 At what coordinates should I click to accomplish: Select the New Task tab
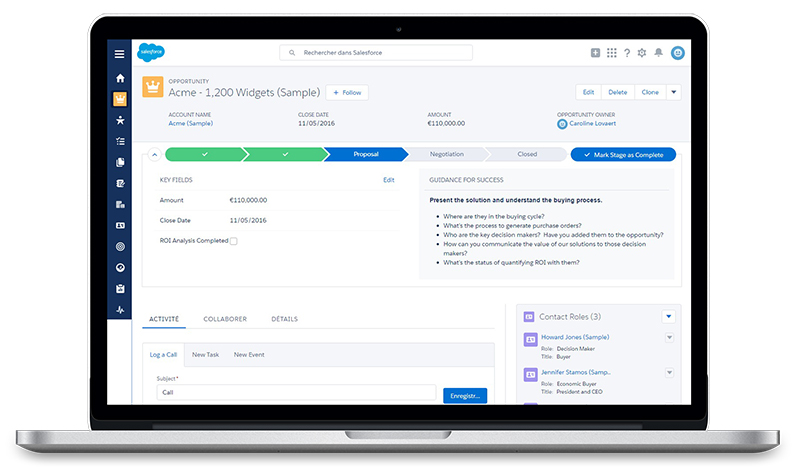point(206,355)
